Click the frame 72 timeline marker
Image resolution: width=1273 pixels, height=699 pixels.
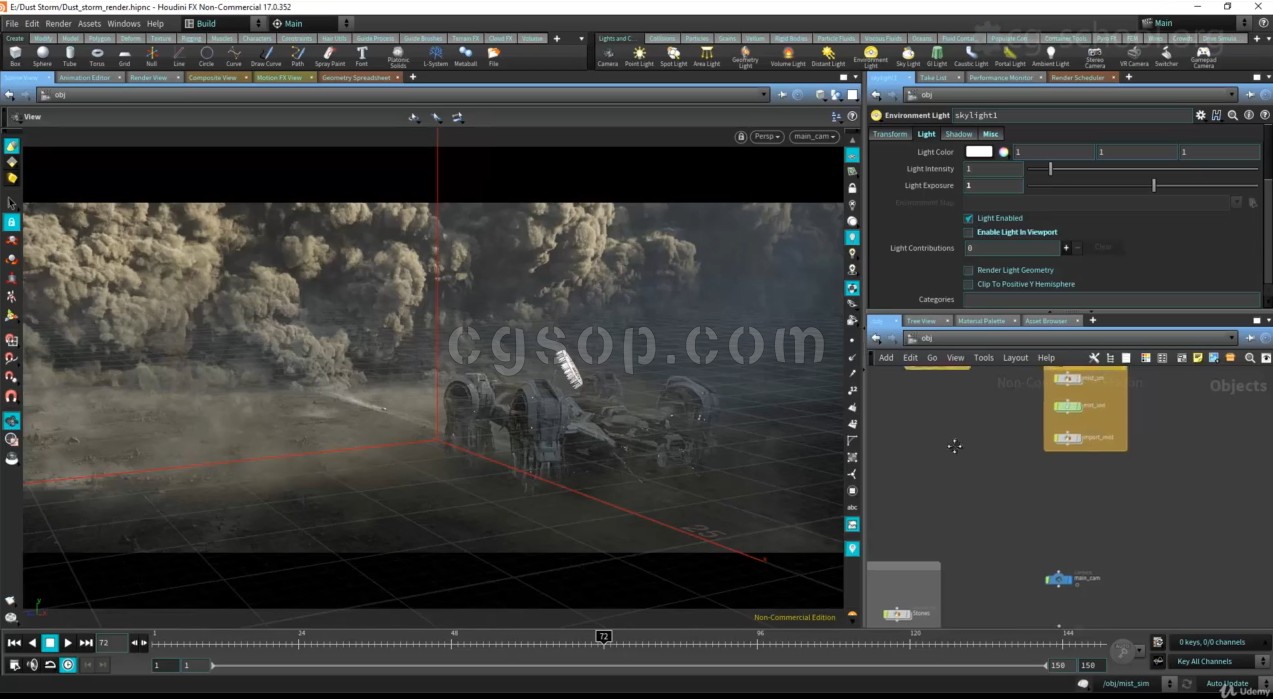604,636
